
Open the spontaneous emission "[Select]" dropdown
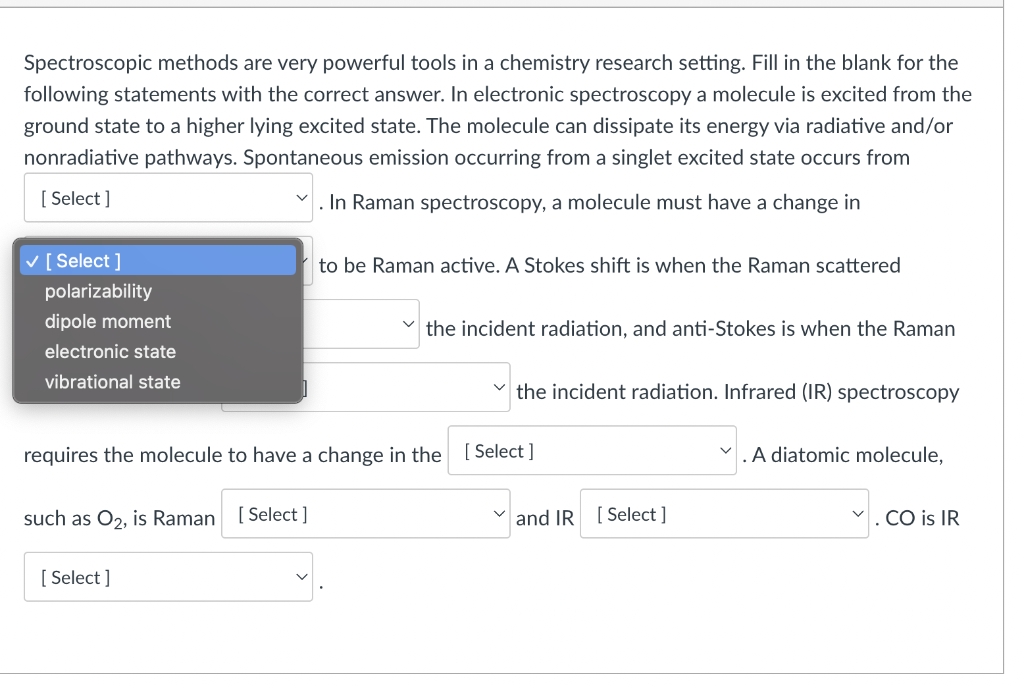click(x=168, y=197)
